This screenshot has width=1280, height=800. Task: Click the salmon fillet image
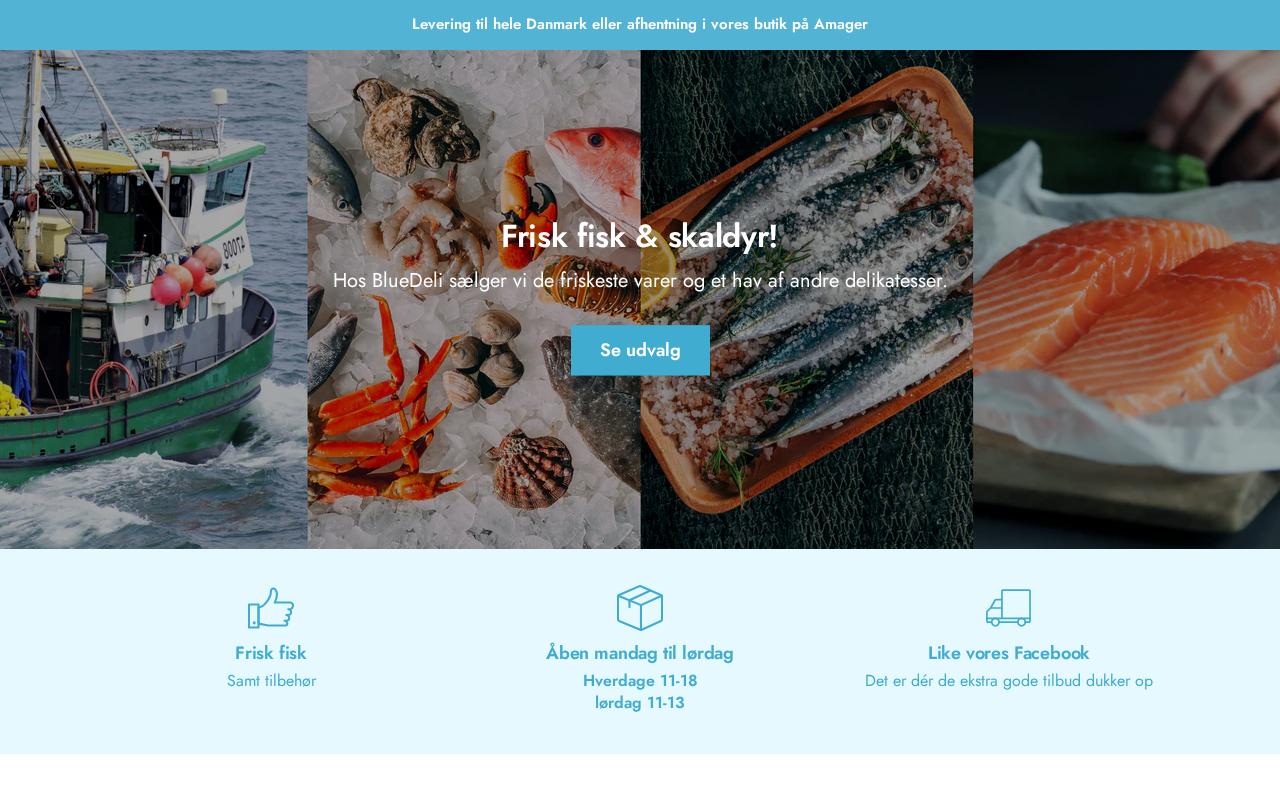click(1126, 299)
